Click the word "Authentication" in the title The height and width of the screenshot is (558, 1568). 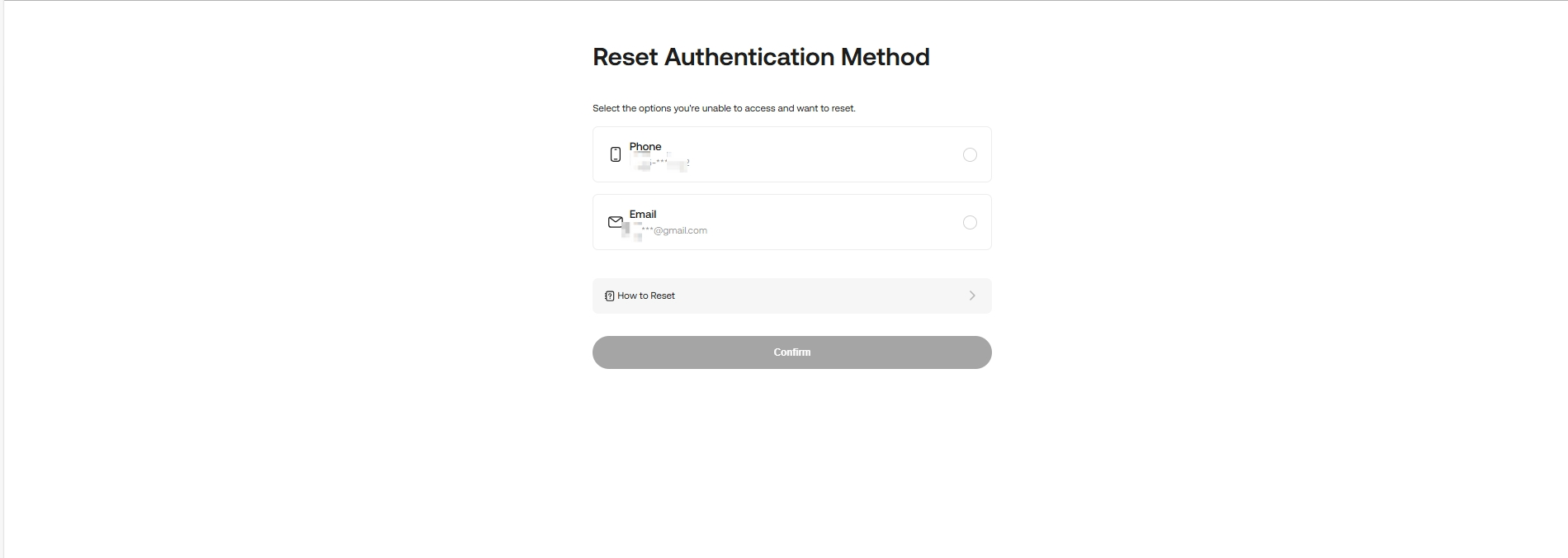point(749,57)
